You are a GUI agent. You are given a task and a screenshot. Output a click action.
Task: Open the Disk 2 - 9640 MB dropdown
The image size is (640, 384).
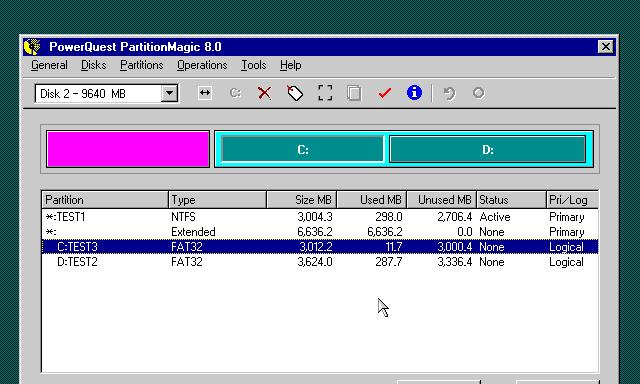click(x=169, y=93)
